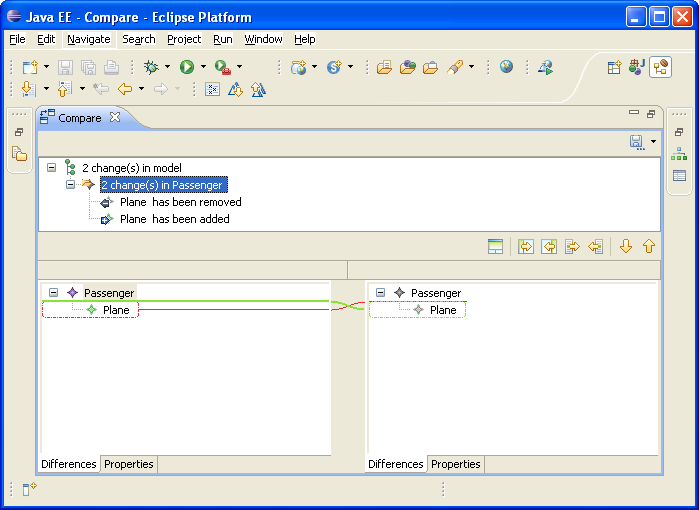
Task: Go Back with the yellow left arrow
Action: pyautogui.click(x=125, y=89)
